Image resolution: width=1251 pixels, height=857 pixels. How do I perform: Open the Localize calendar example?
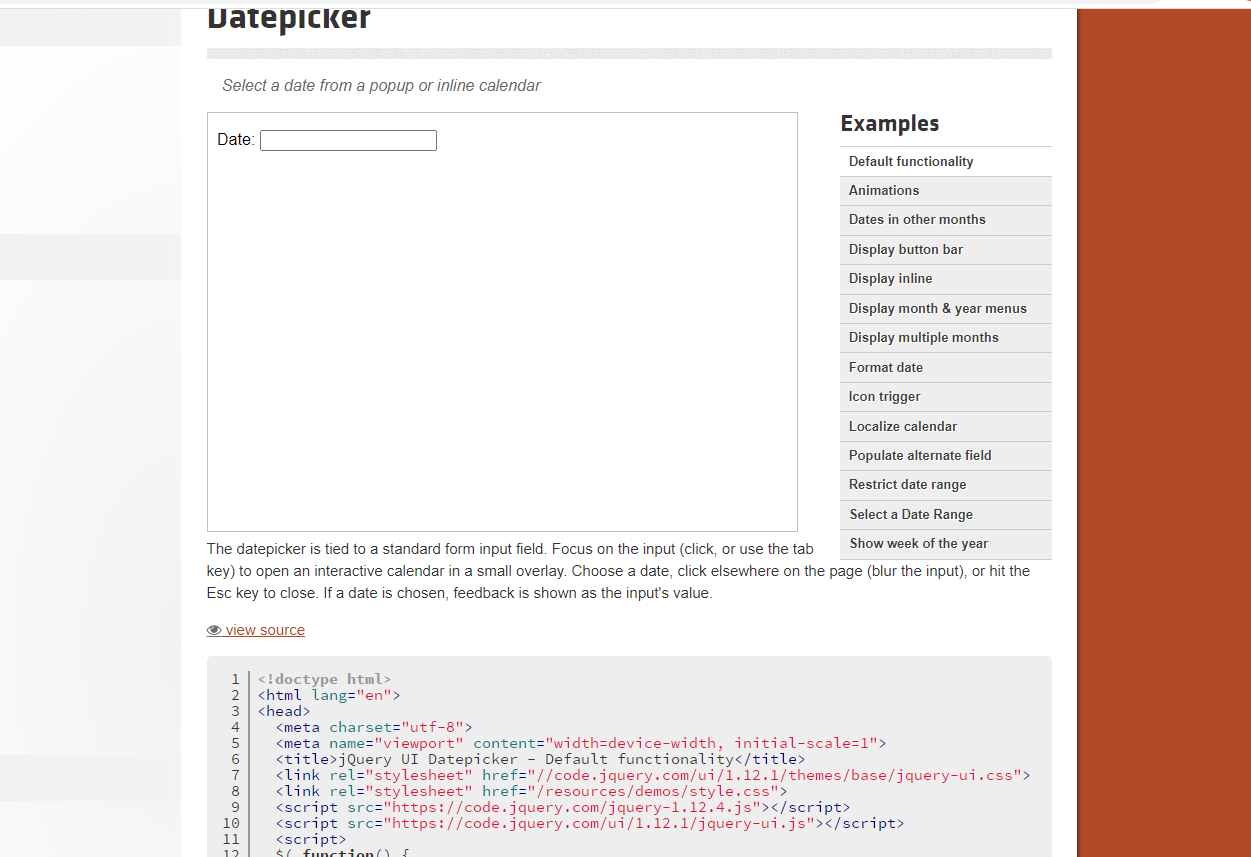click(946, 426)
